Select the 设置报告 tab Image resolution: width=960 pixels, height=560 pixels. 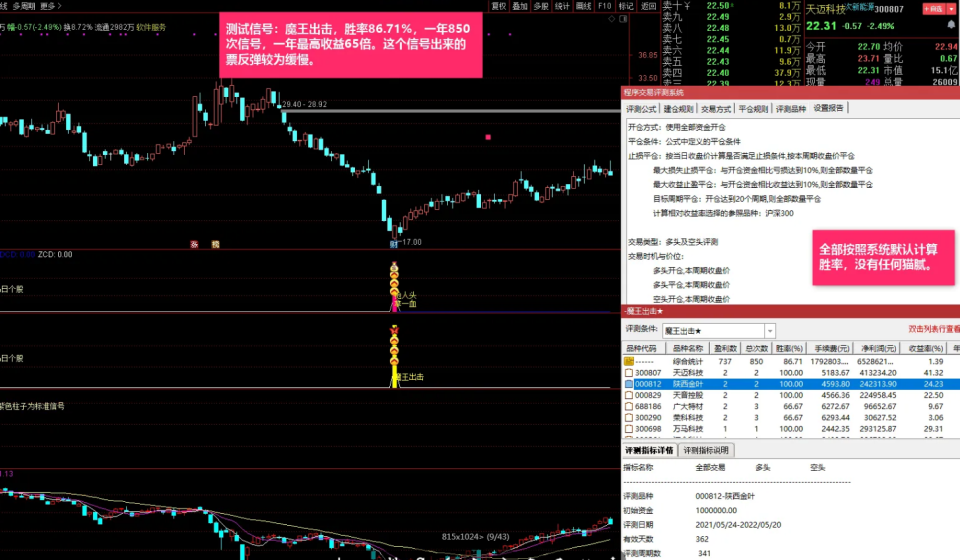pos(828,108)
